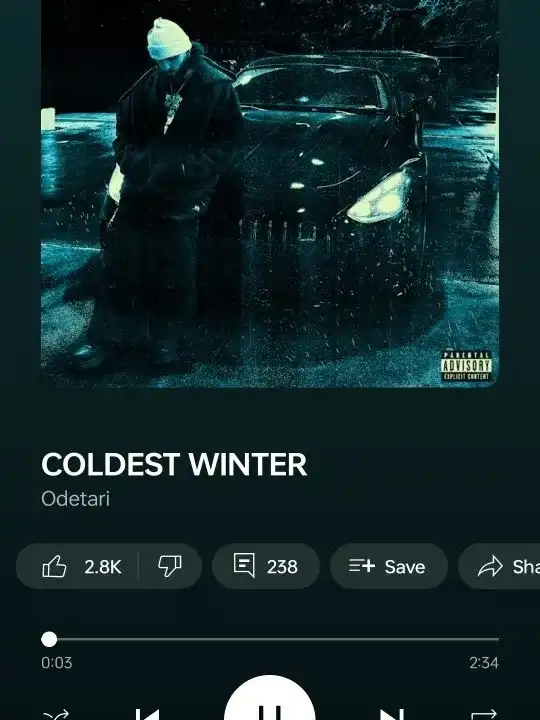
Task: Click the unplayed part of the progress bar
Action: (278, 639)
